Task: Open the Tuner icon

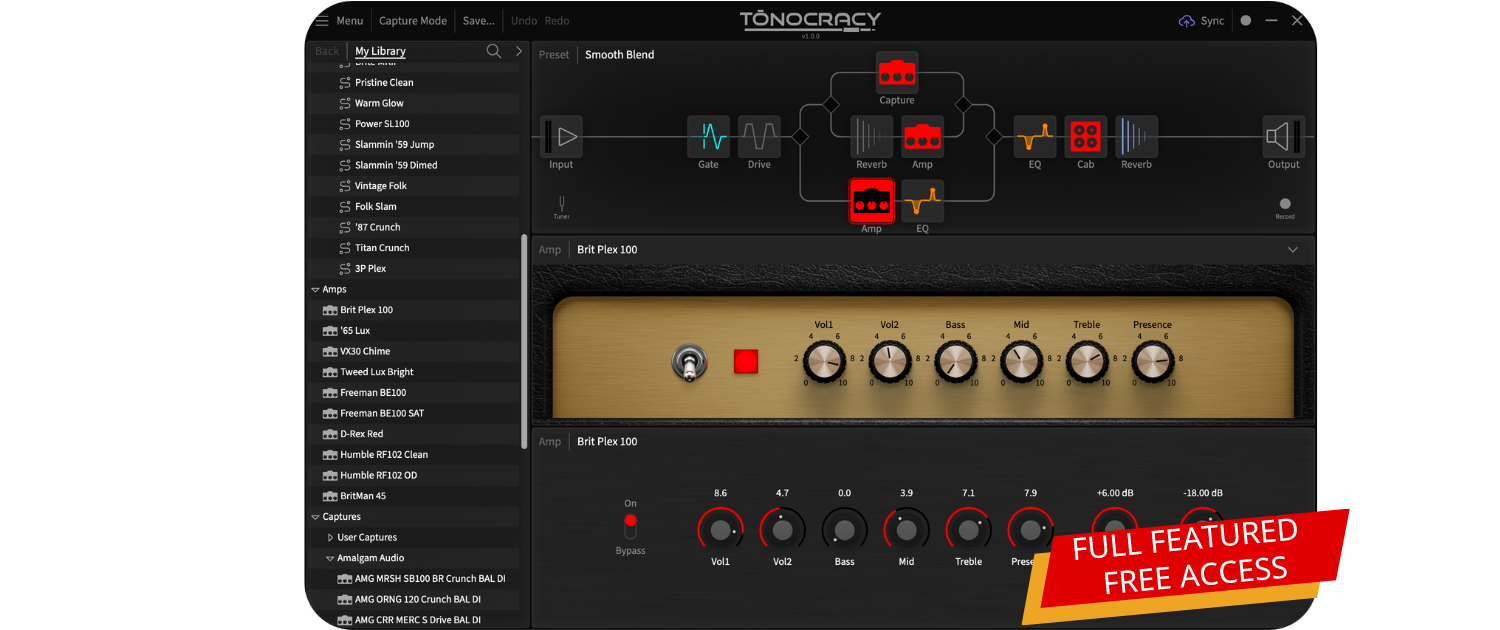Action: 562,204
